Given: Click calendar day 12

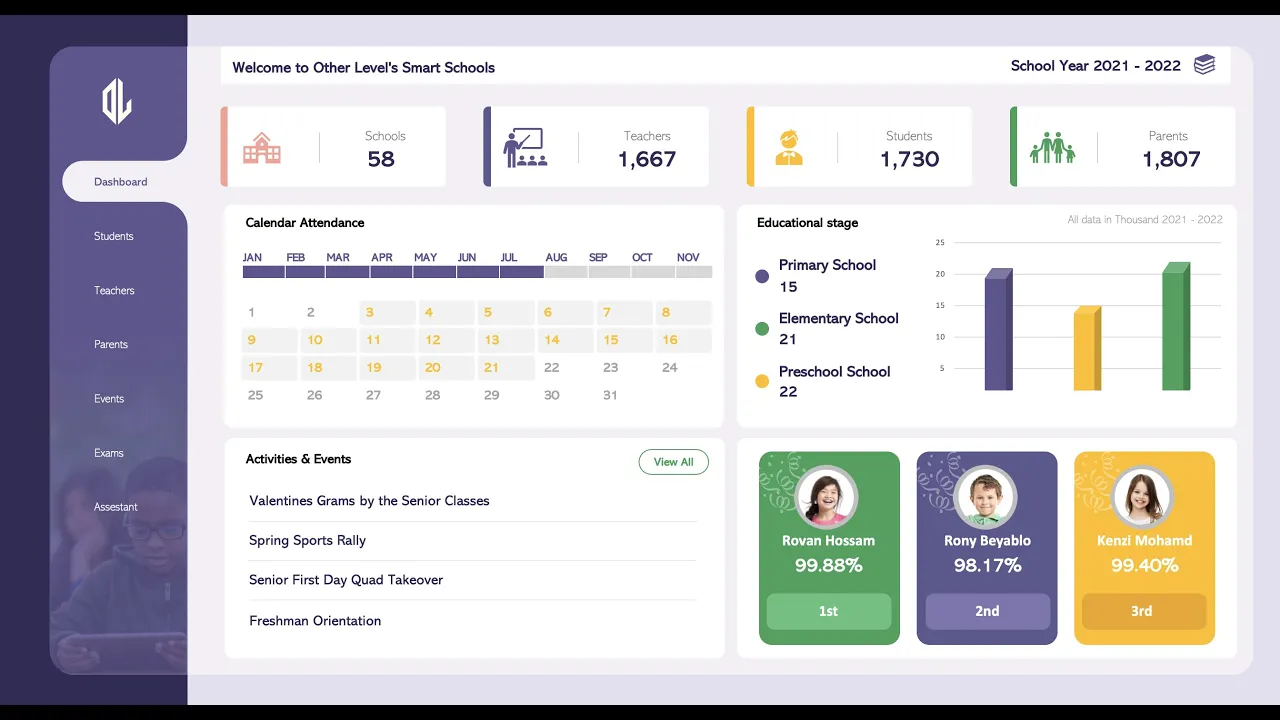Looking at the screenshot, I should tap(446, 340).
